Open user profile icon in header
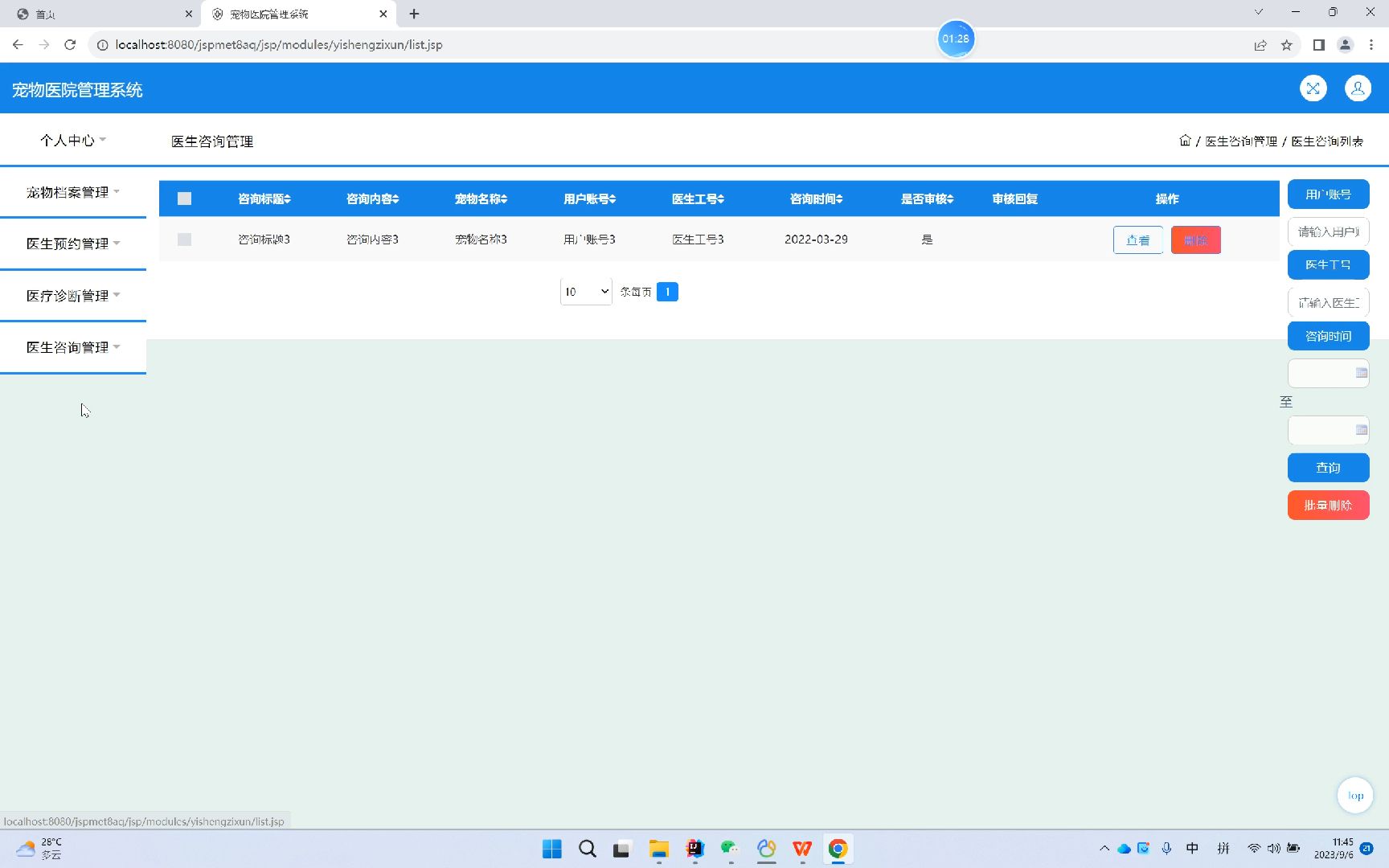This screenshot has width=1389, height=868. (x=1358, y=88)
